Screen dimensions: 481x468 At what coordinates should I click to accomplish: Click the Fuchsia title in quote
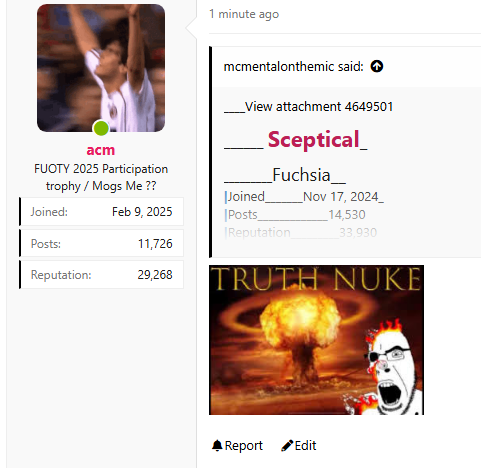[301, 175]
